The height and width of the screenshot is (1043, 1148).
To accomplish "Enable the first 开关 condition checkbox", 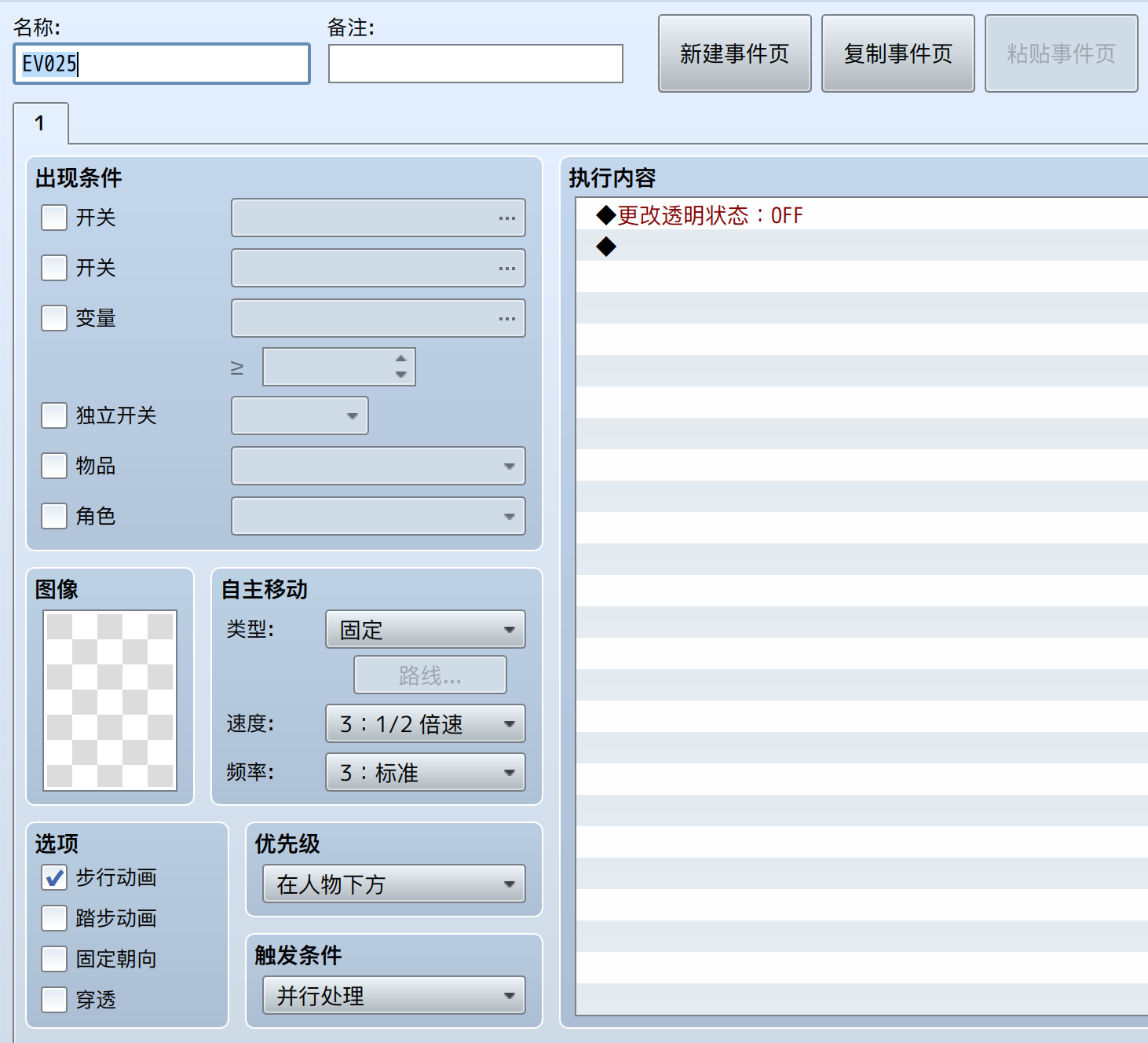I will (54, 218).
